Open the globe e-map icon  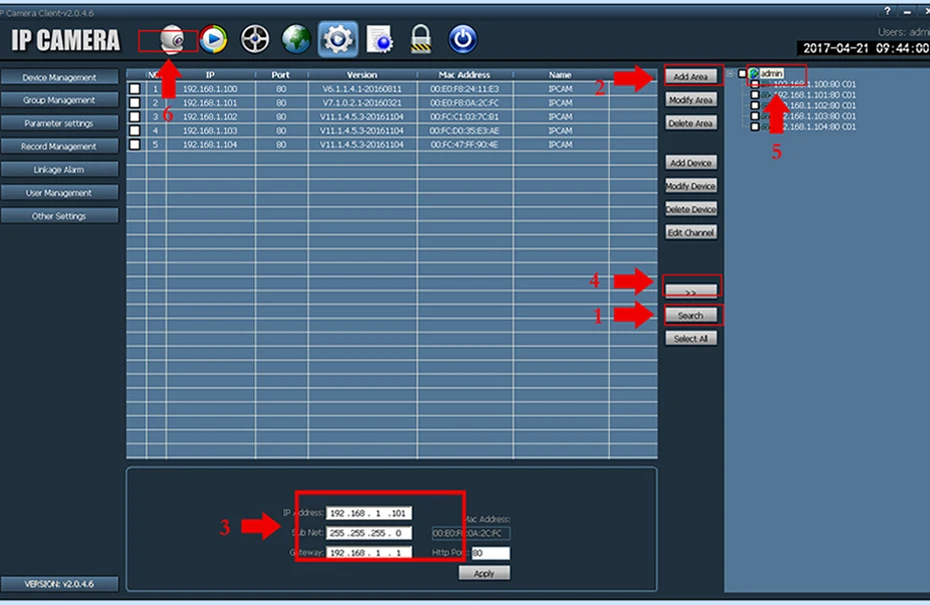pos(296,40)
